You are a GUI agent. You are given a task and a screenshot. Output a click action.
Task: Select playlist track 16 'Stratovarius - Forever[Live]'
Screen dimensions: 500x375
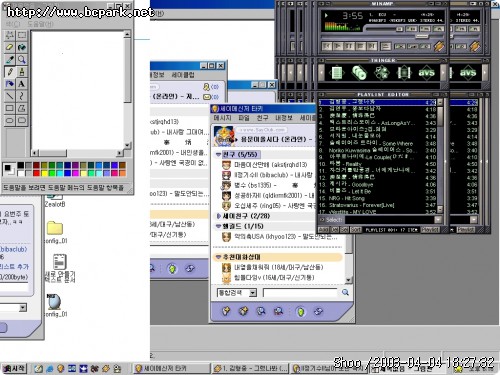click(377, 205)
